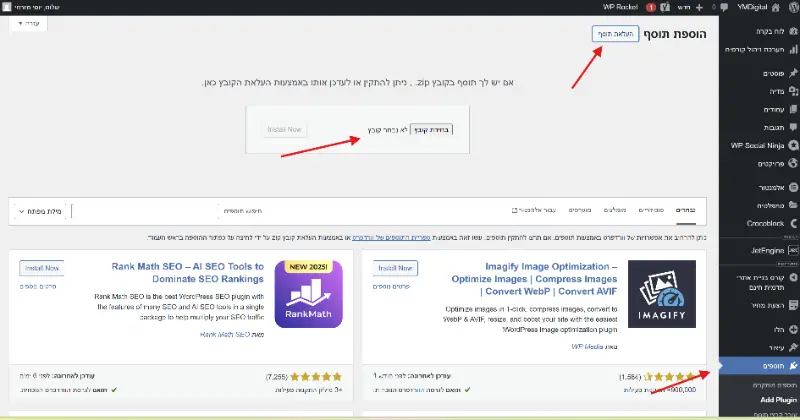Viewport: 800px width, 420px height.
Task: Open the Imagify Image Optimization title link
Action: coord(534,279)
